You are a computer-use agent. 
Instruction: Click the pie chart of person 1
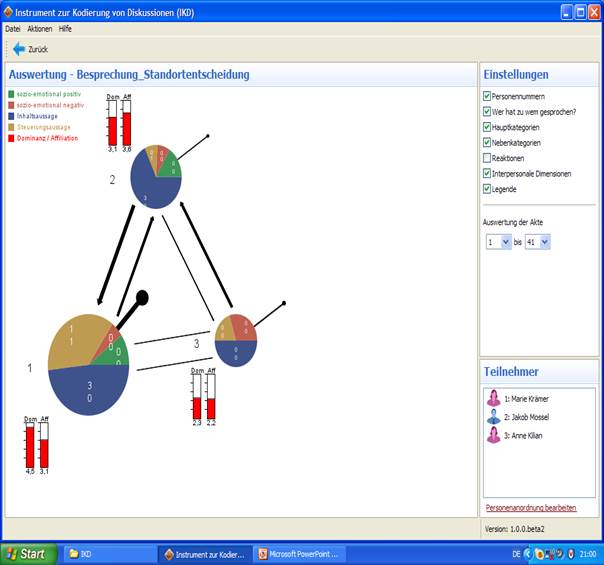[x=89, y=365]
